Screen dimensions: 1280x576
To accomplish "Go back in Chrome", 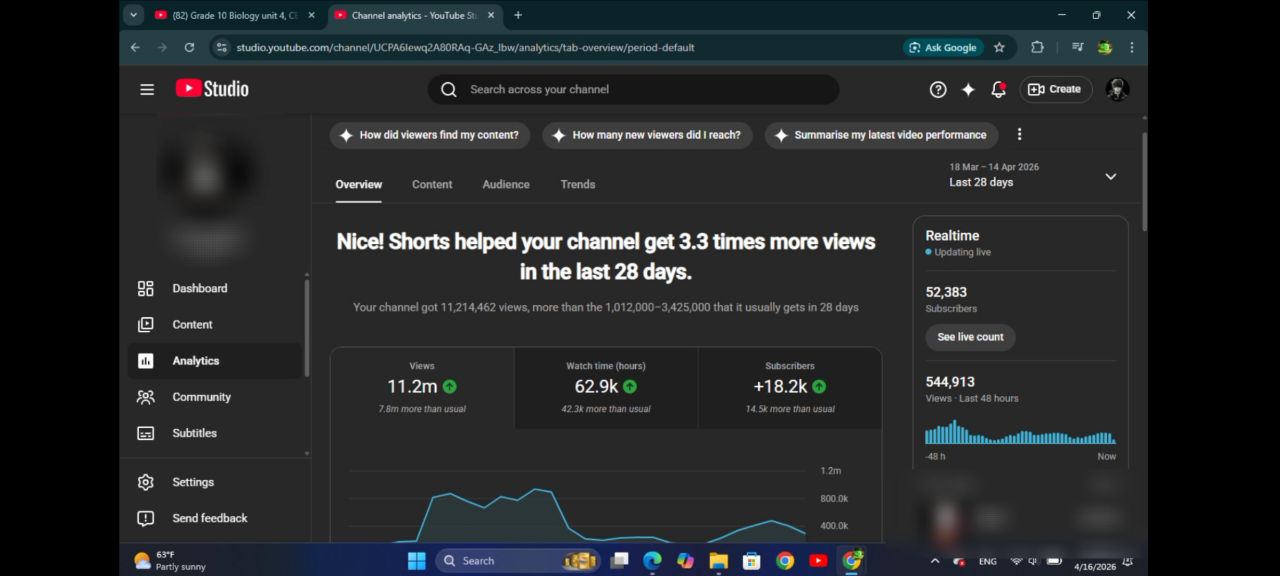I will (x=135, y=47).
